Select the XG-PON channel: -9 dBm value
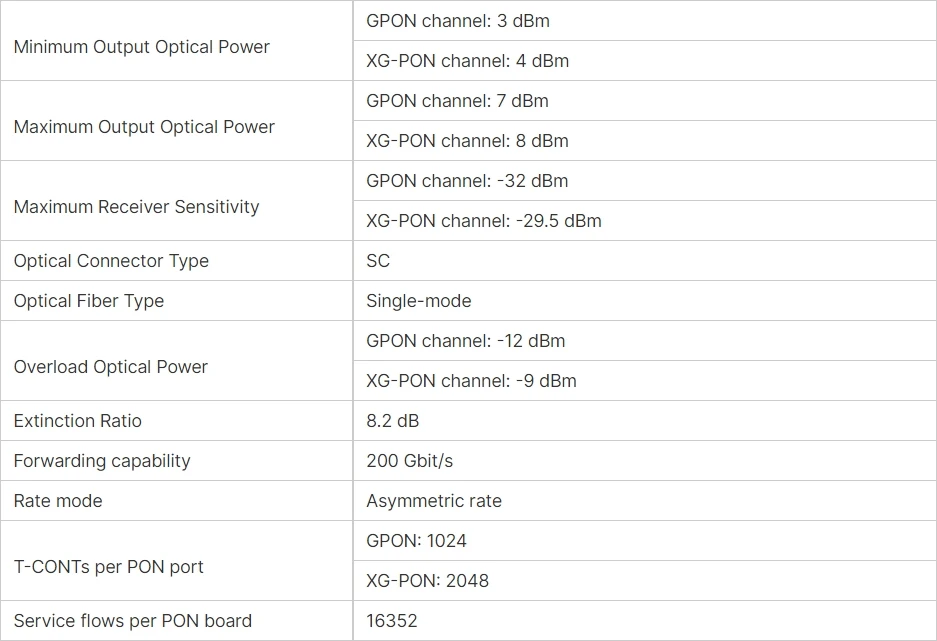937x641 pixels. pos(471,381)
